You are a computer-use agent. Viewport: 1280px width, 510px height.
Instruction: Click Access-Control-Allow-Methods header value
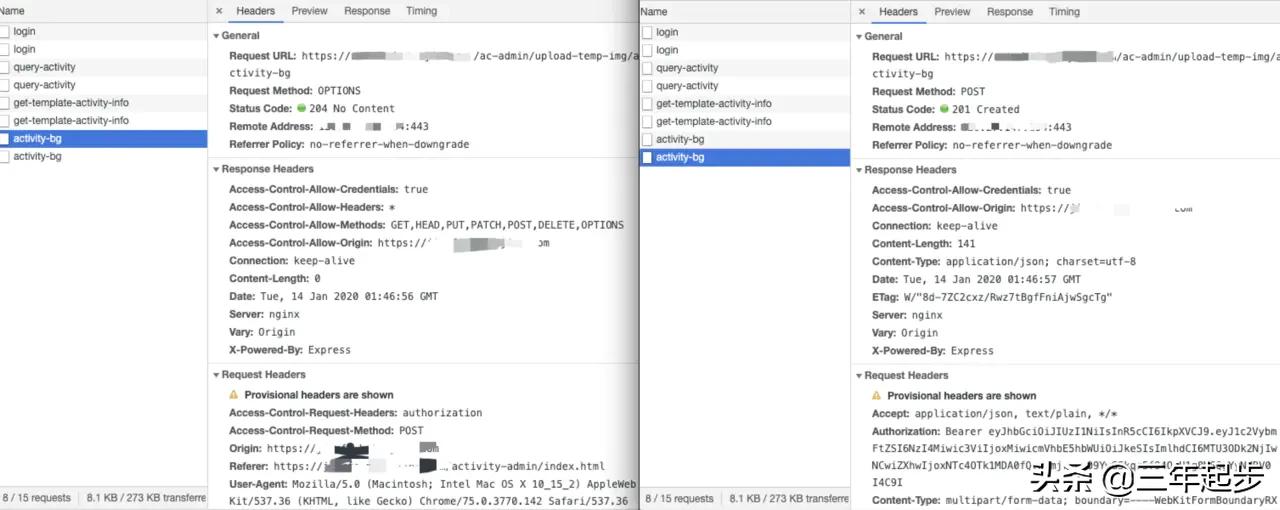(x=507, y=225)
